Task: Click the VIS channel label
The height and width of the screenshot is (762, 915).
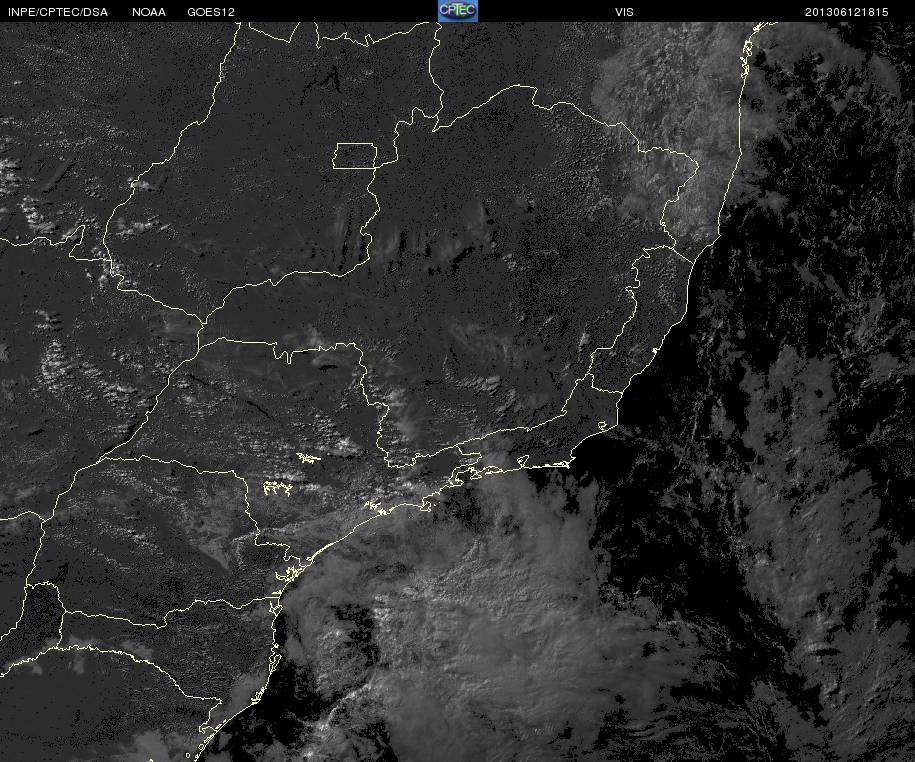Action: click(x=624, y=12)
